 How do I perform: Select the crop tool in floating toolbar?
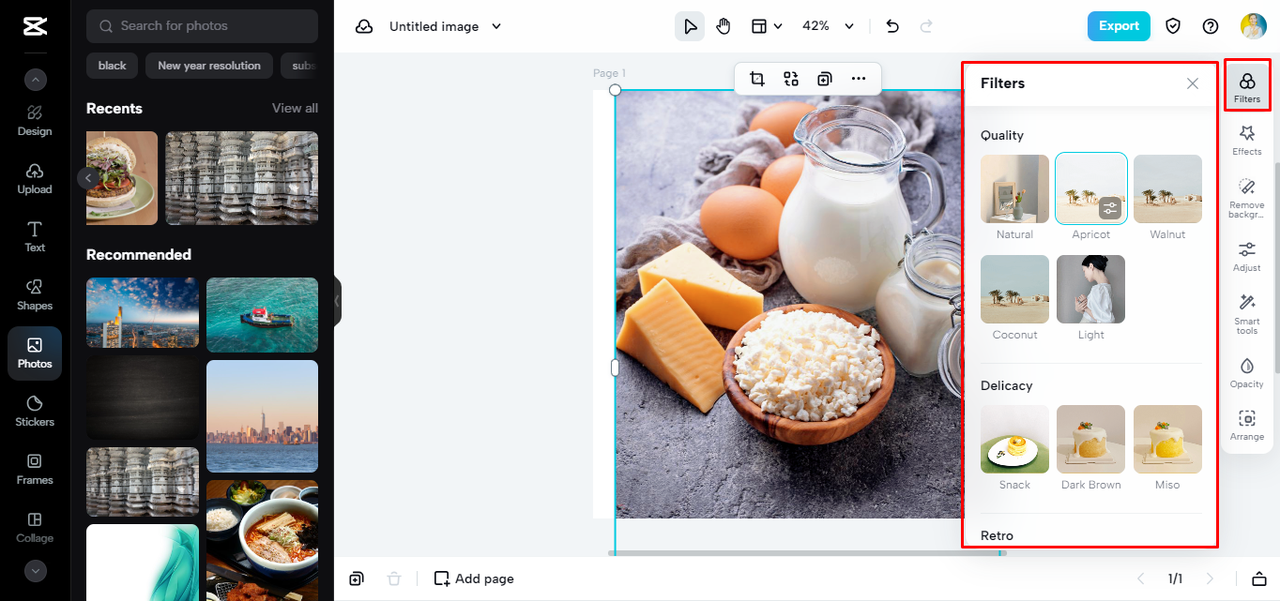[757, 79]
